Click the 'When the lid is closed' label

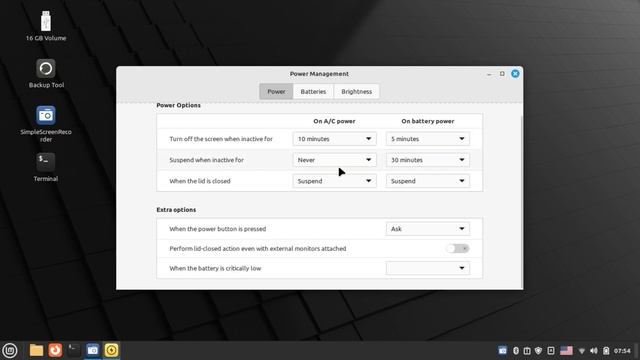pos(200,181)
